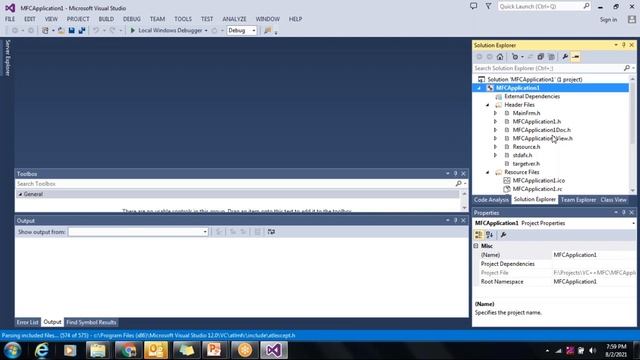Click the Find in Files toolbar icon

click(267, 31)
